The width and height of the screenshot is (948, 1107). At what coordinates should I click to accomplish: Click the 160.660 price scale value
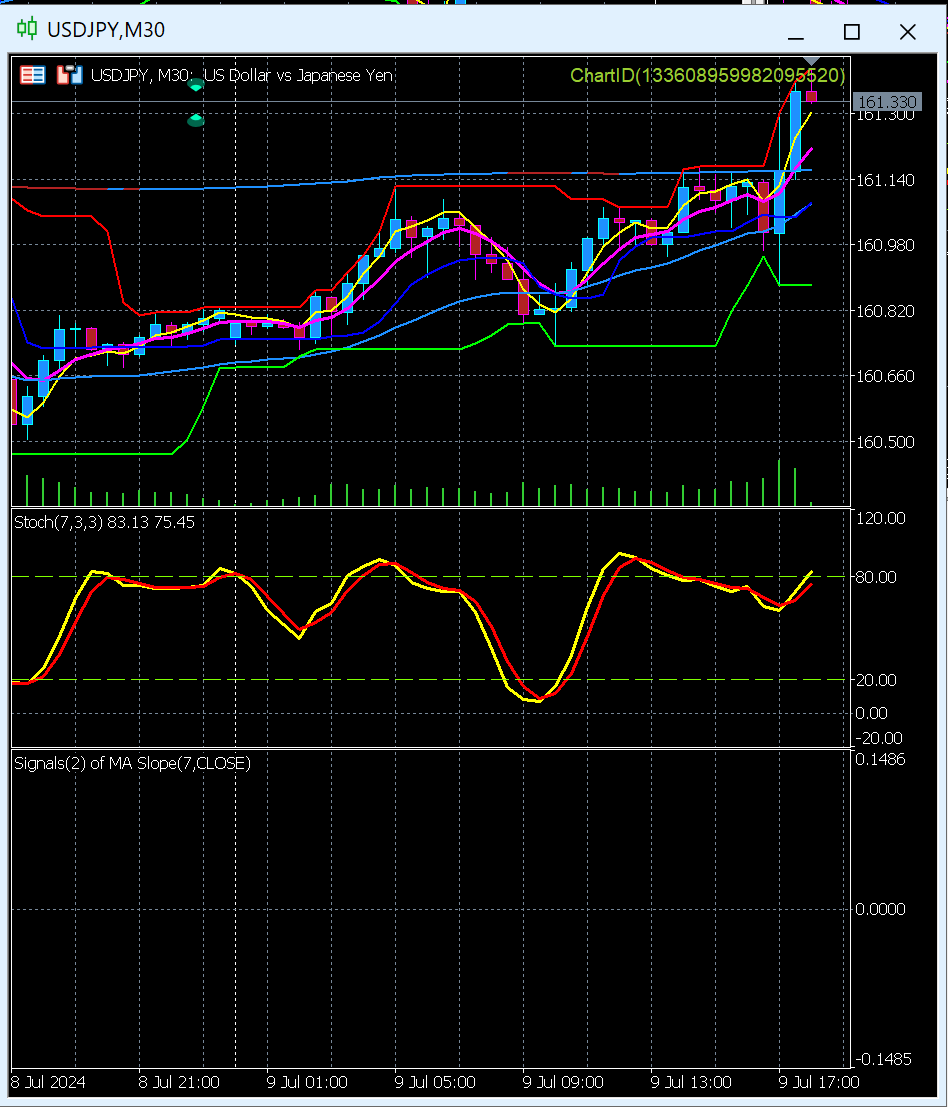[x=885, y=376]
